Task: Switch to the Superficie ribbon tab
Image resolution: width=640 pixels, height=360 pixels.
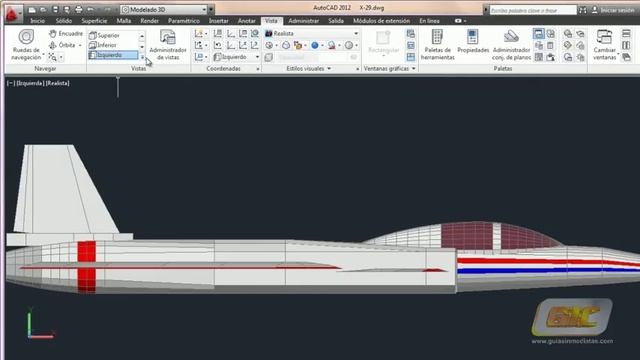Action: coord(94,21)
